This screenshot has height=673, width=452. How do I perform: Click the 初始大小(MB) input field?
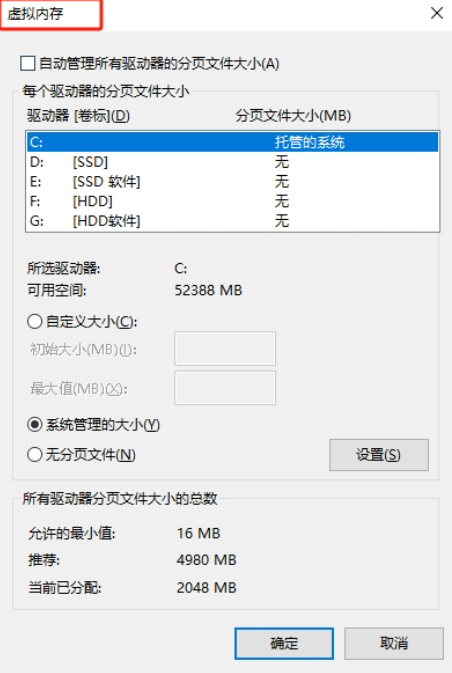(x=225, y=348)
